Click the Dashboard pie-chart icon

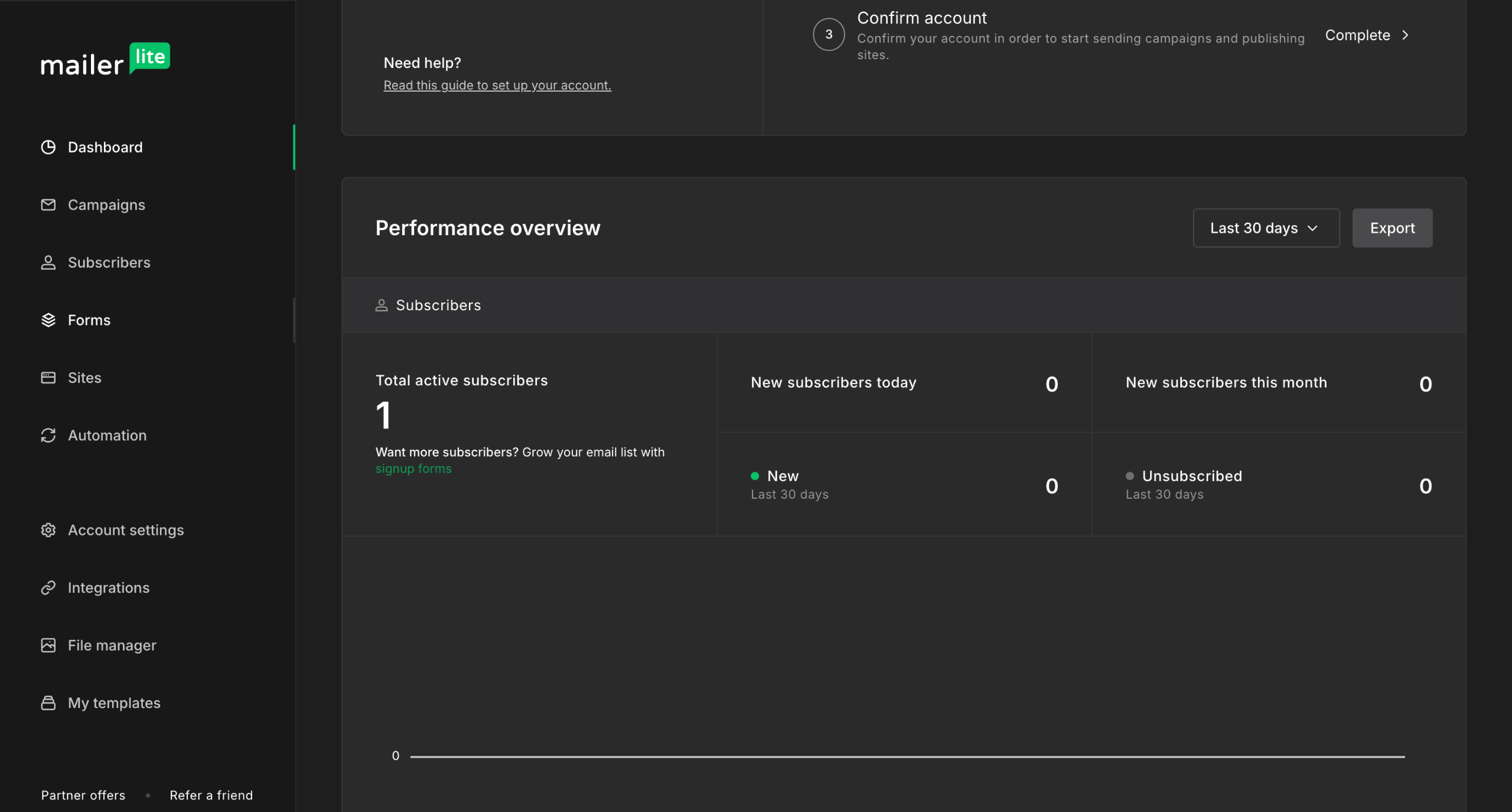(x=48, y=147)
